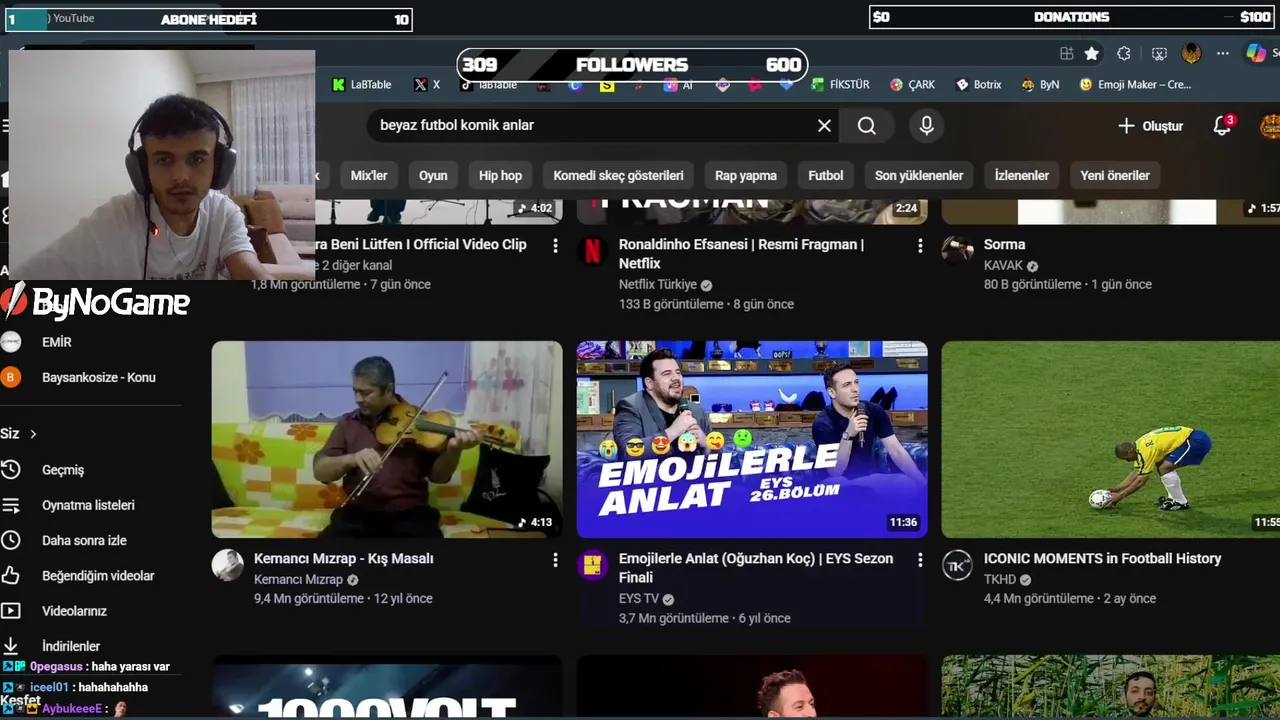This screenshot has height=720, width=1280.
Task: Click Netflix Türkiye channel name
Action: click(657, 285)
